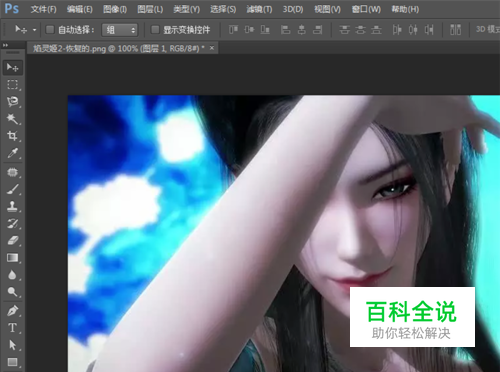The image size is (500, 372).
Task: Select the Healing Brush tool
Action: pos(13,172)
